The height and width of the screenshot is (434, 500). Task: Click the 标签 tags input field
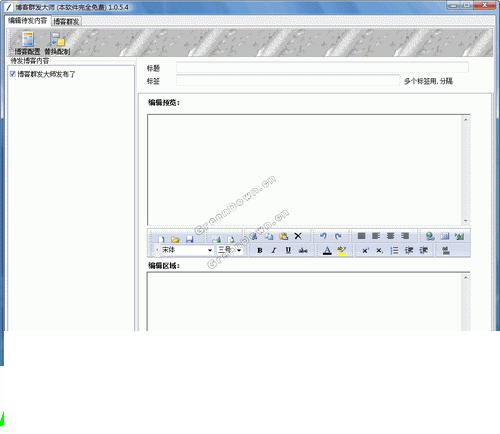(288, 80)
